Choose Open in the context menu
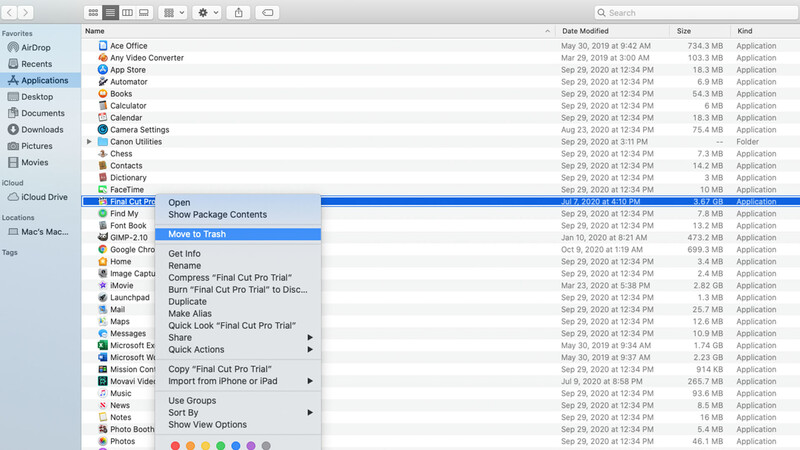The height and width of the screenshot is (450, 800). point(238,203)
